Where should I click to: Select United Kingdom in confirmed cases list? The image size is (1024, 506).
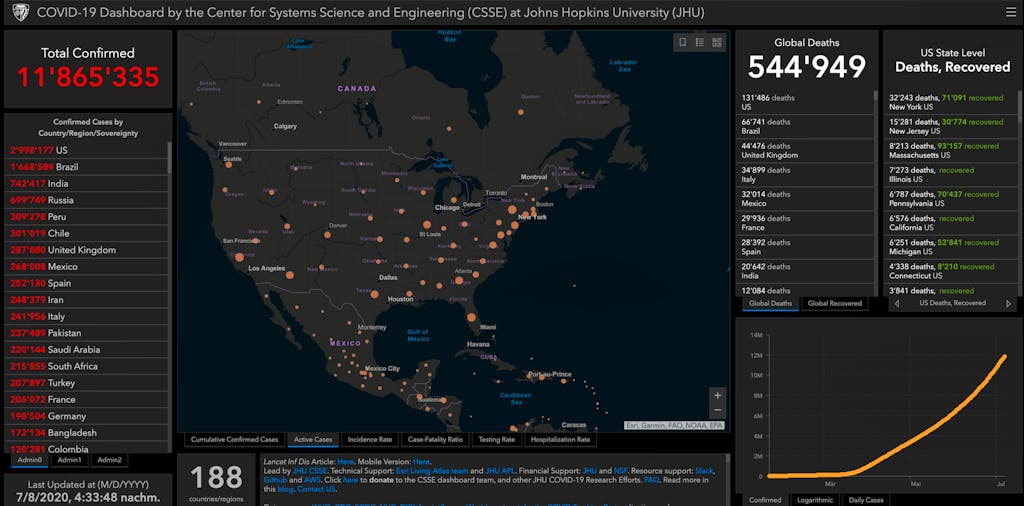click(86, 250)
